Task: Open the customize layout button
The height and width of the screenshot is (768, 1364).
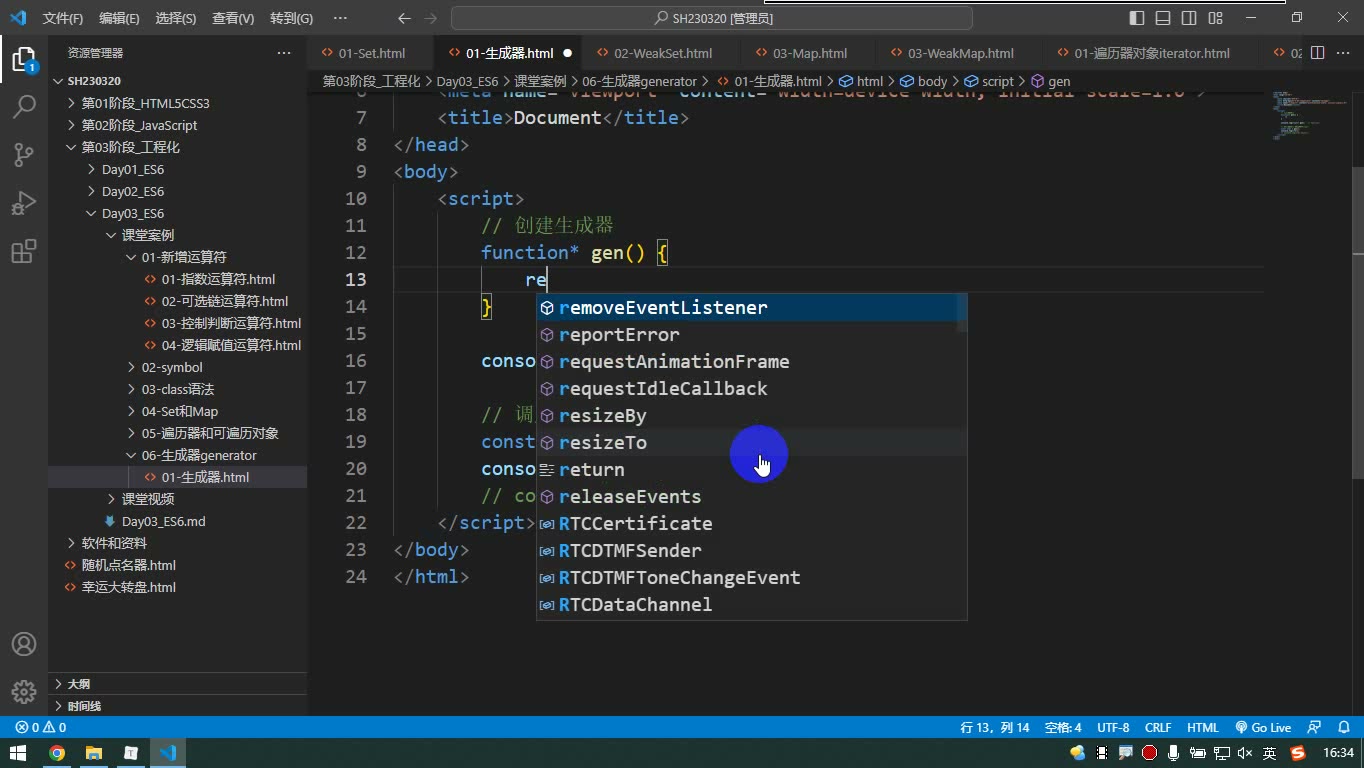Action: pos(1215,18)
